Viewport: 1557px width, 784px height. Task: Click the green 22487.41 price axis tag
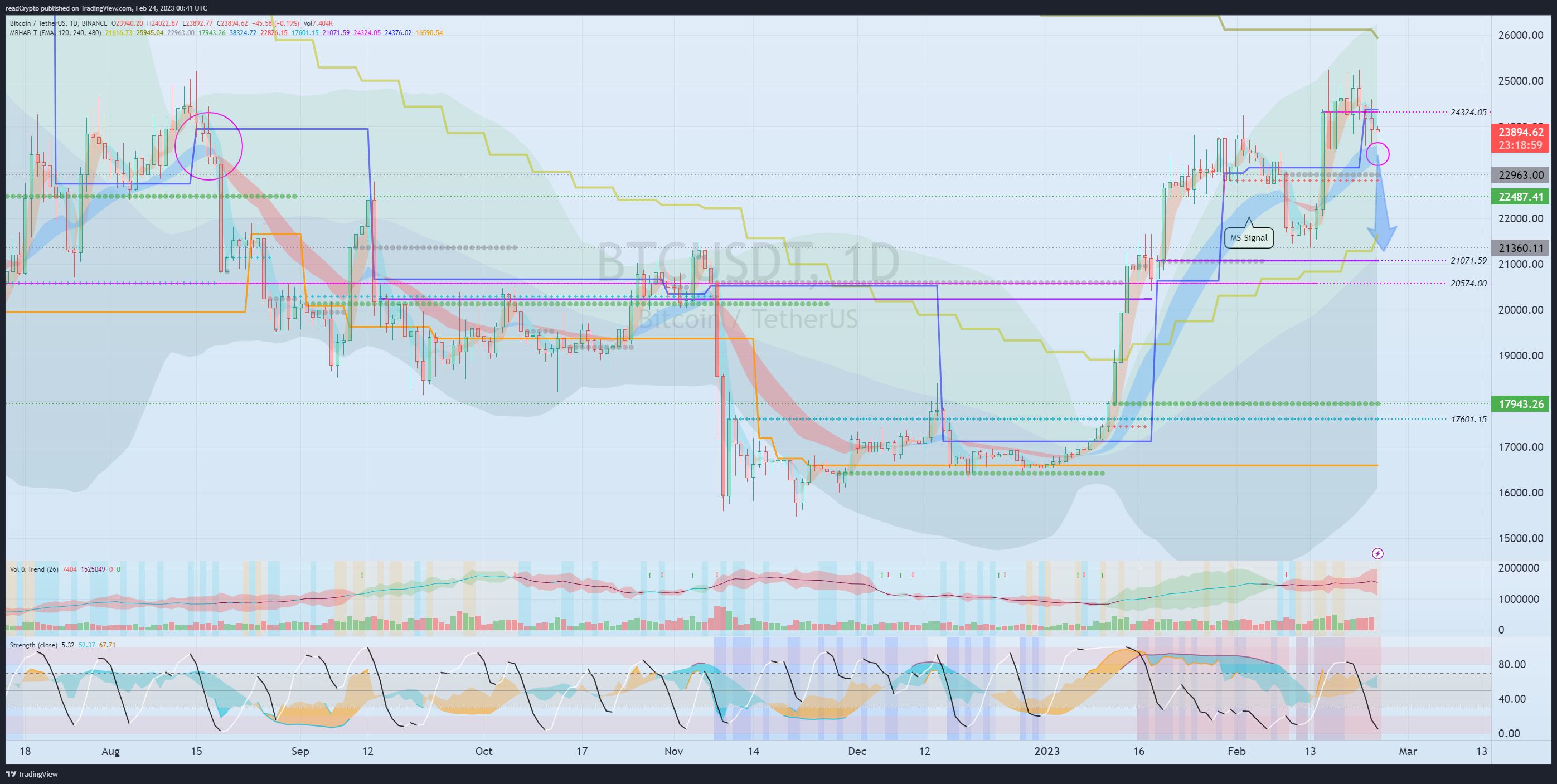(1521, 196)
